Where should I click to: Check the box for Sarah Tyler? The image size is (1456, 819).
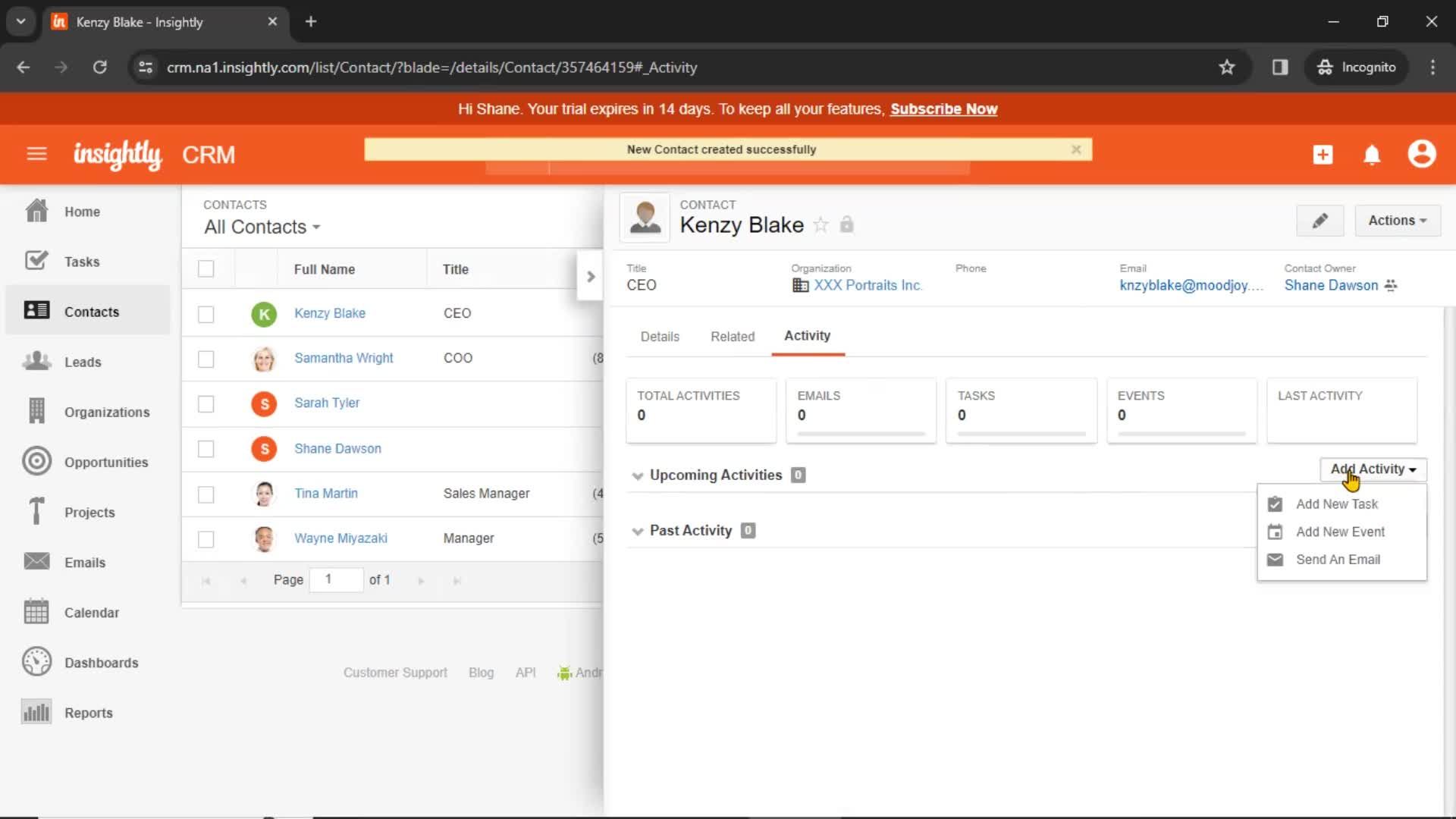click(x=206, y=403)
